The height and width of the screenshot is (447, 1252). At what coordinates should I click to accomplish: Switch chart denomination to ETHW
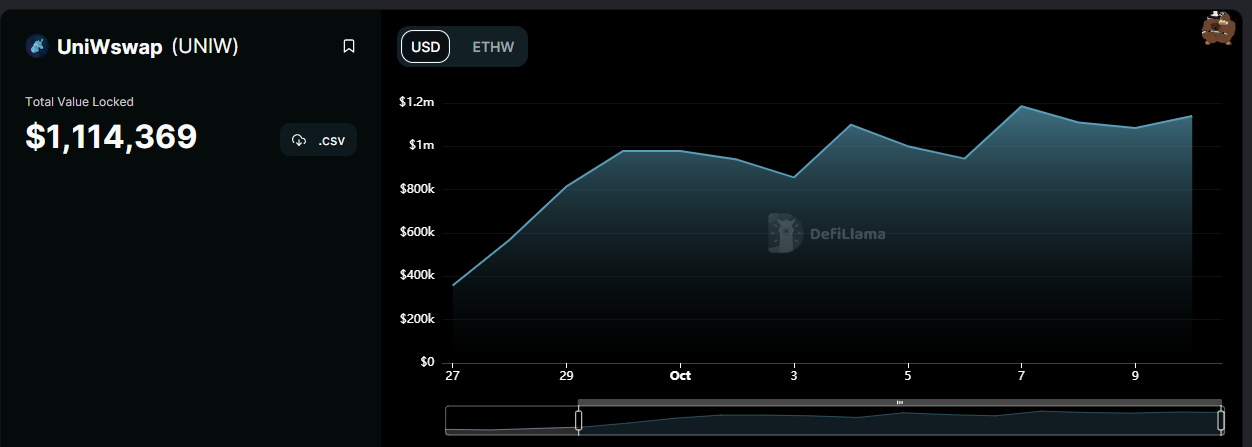point(491,47)
